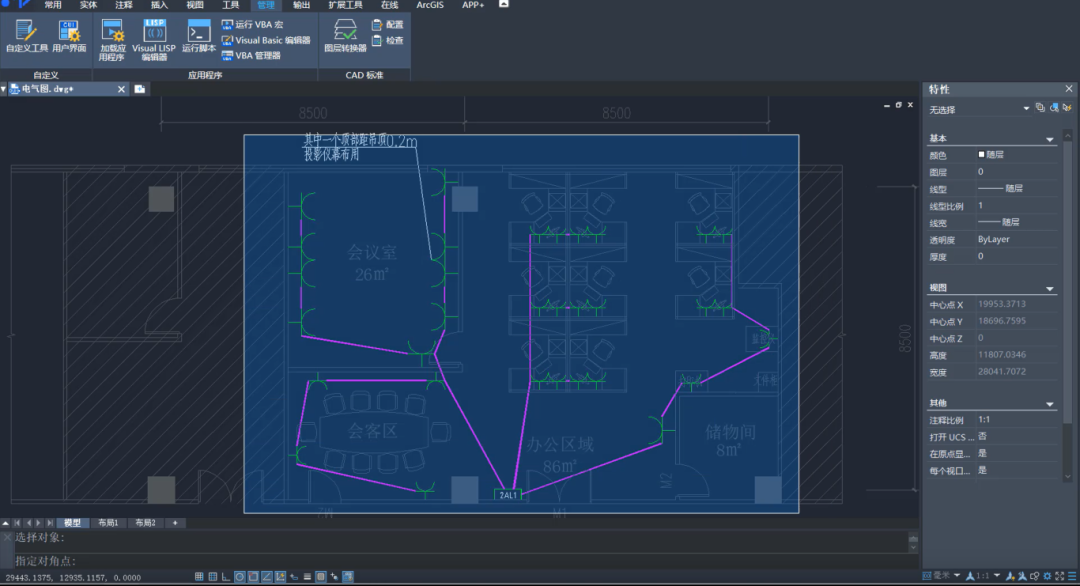Switch to 布局2 layout tab
The image size is (1080, 586).
coord(145,523)
